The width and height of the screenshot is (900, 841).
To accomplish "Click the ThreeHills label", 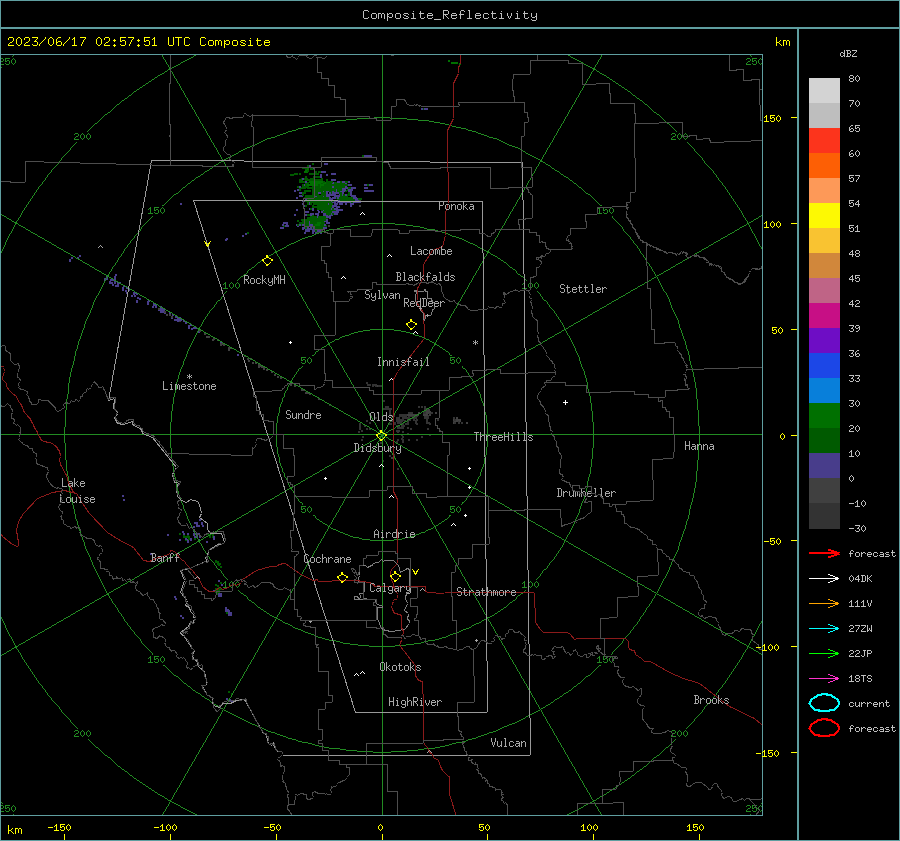I will [503, 437].
